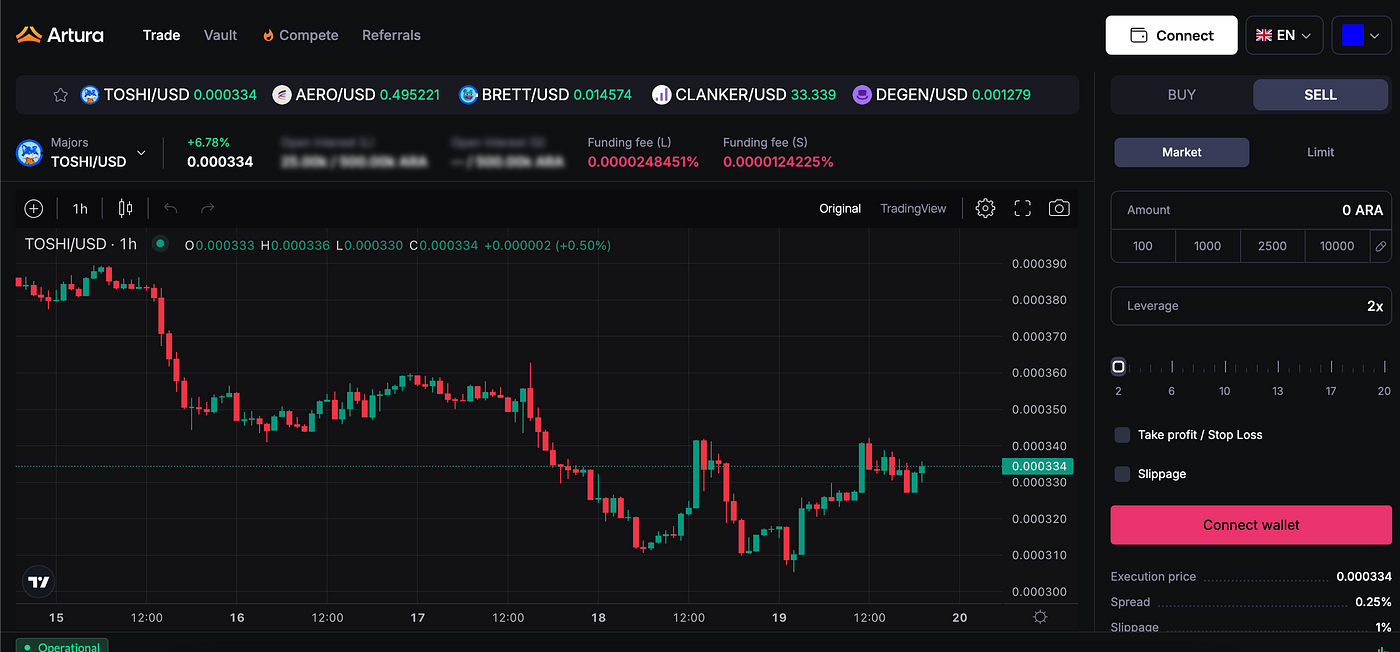Expand the Majors TOSHI/USD pair selector

[x=141, y=153]
